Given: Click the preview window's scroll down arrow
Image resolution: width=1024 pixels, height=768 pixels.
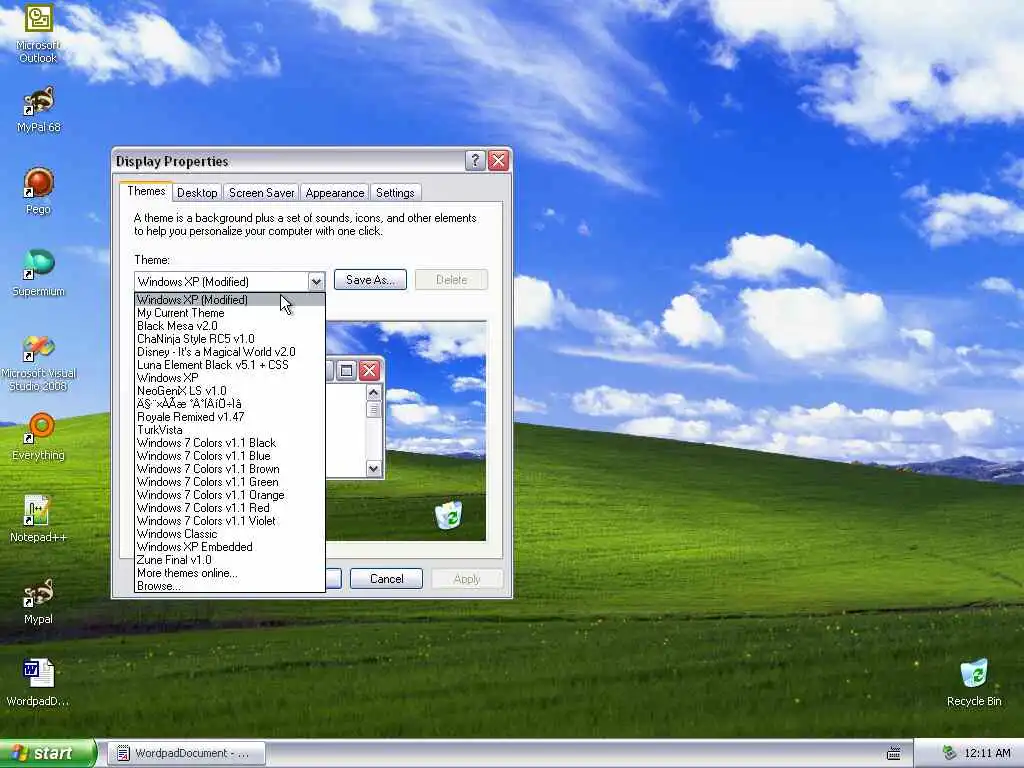Looking at the screenshot, I should coord(374,468).
